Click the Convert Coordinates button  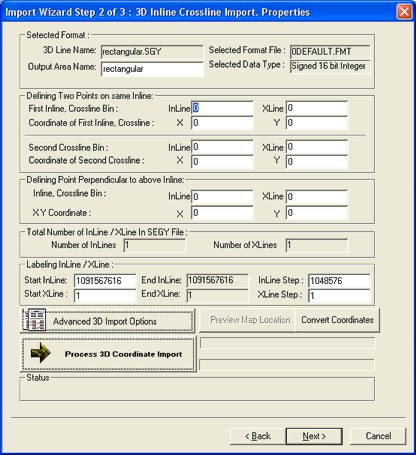click(x=337, y=320)
